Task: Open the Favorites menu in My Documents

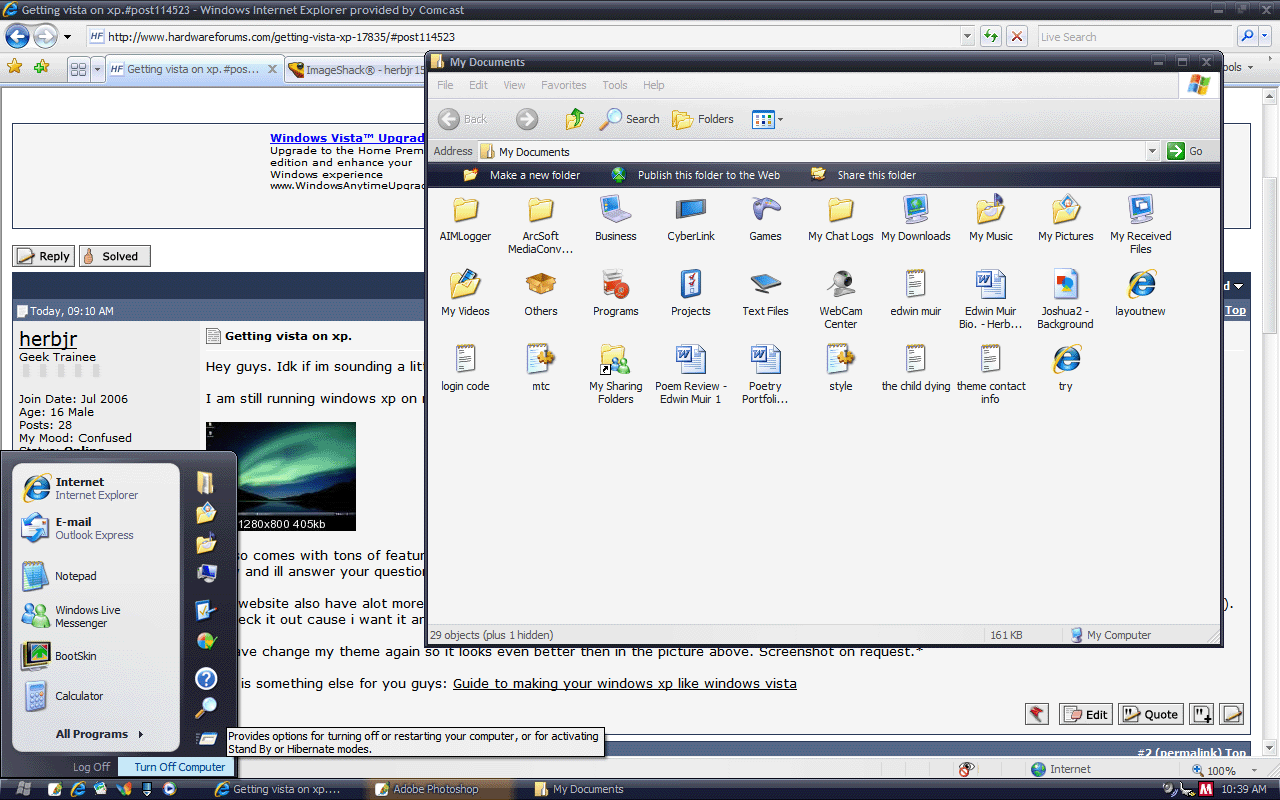Action: pos(564,85)
